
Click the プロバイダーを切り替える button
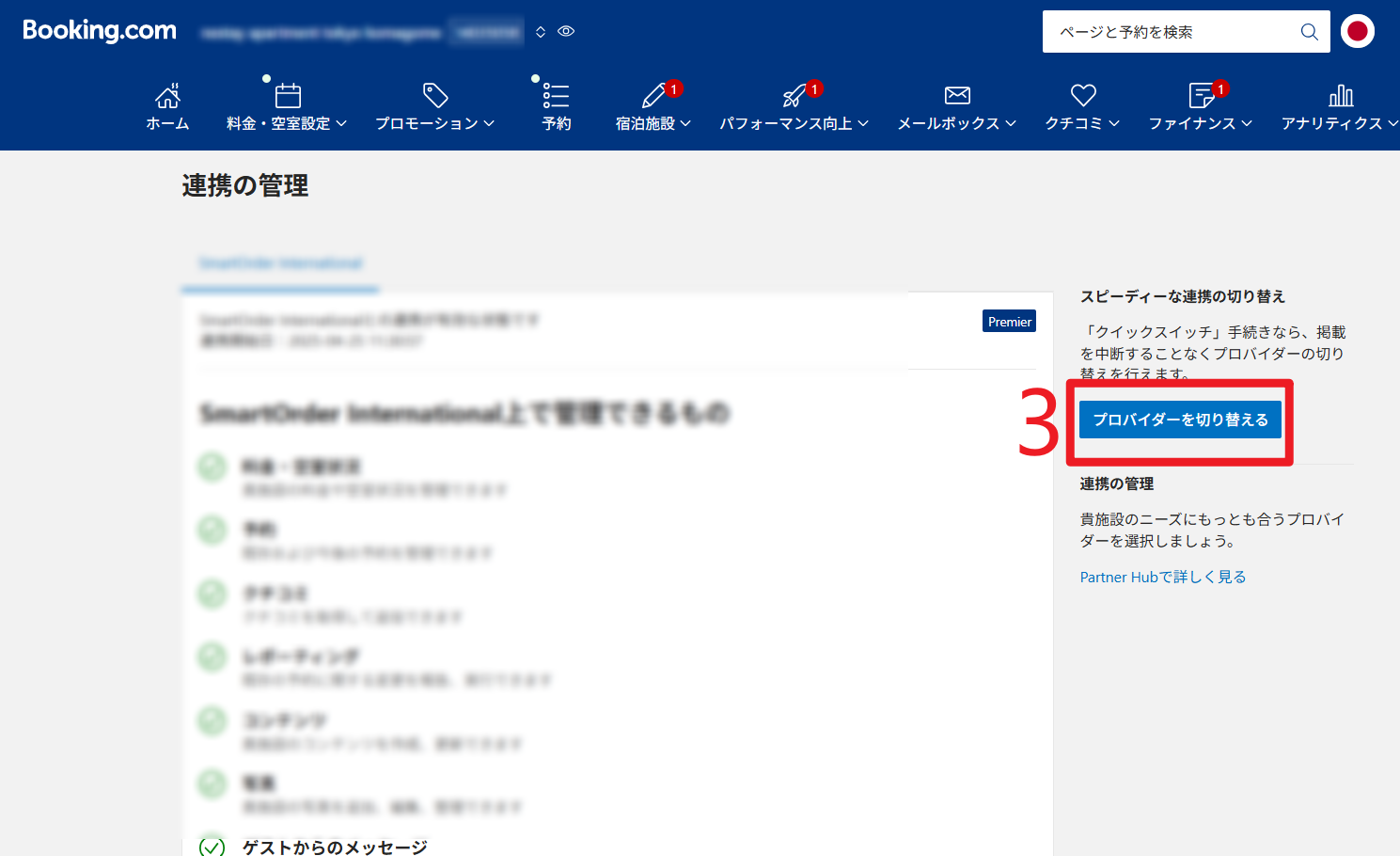1180,420
